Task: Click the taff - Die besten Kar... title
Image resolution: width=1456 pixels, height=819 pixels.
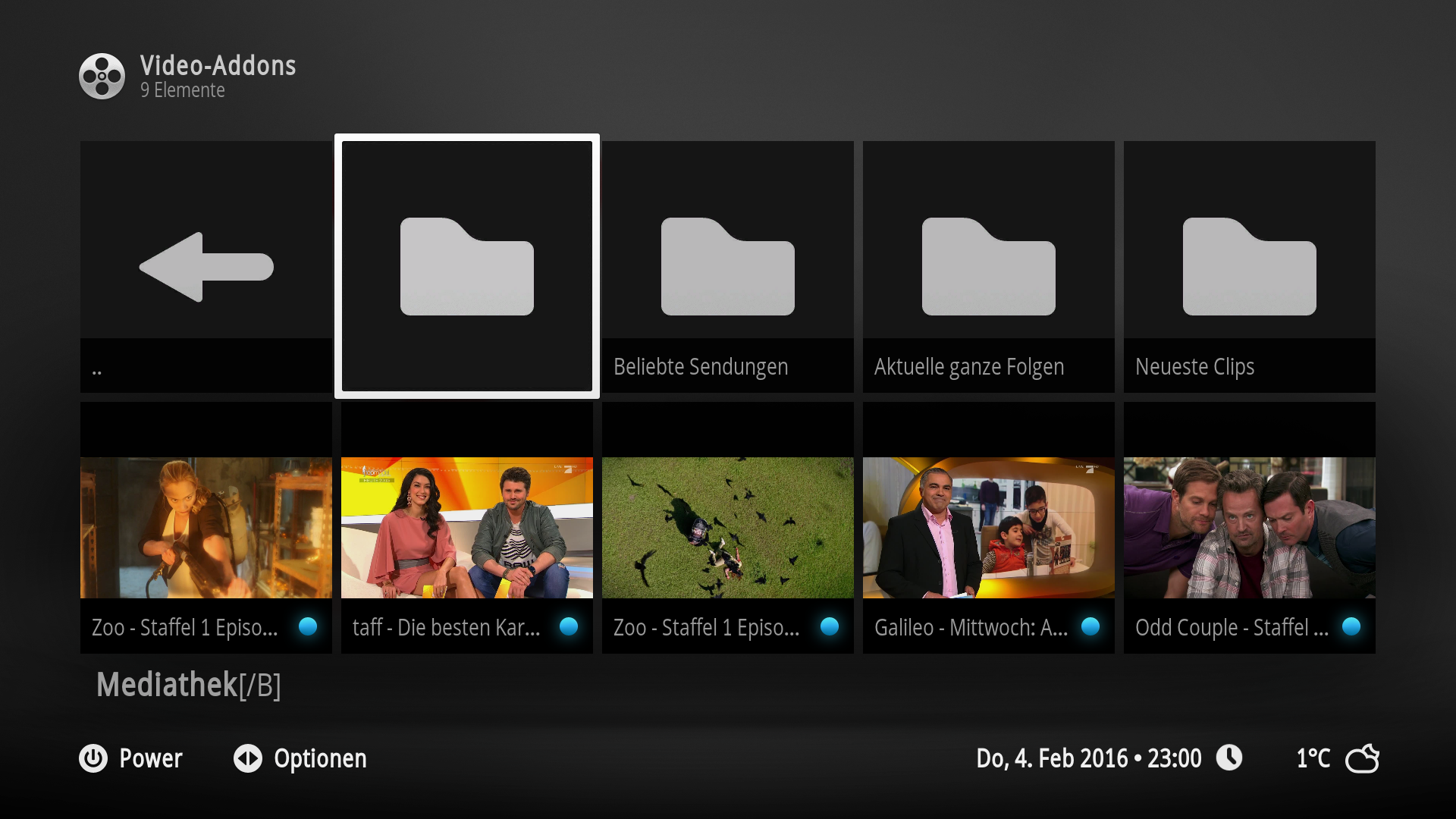Action: coord(446,627)
